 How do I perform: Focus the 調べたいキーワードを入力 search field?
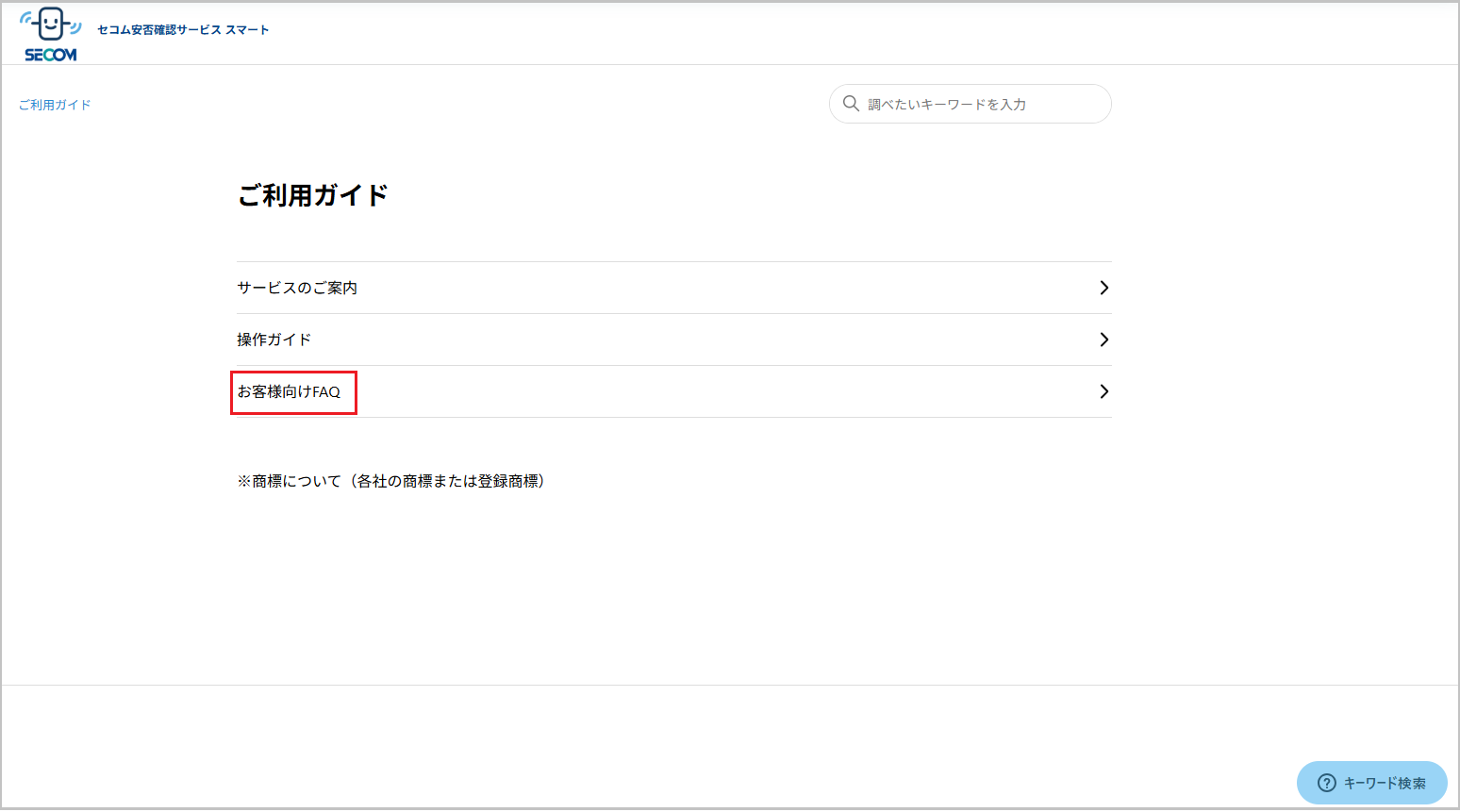coord(971,104)
